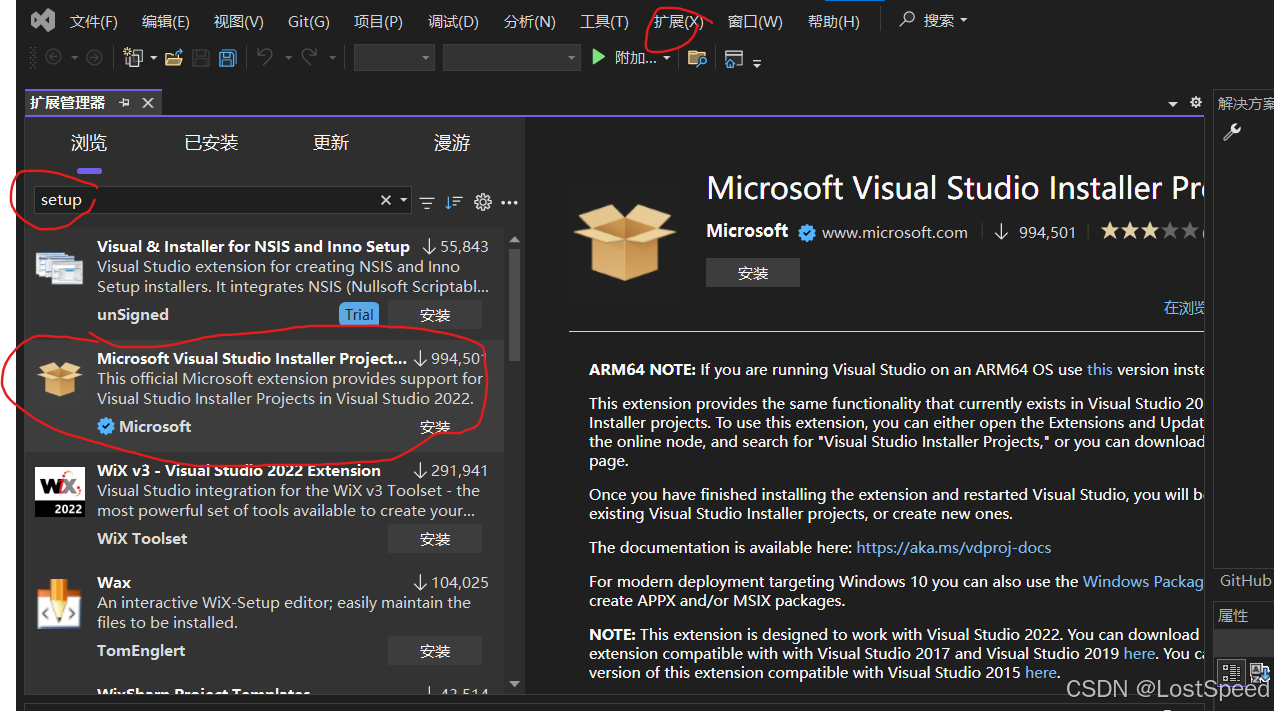1274x711 pixels.
Task: Expand the attach button dropdown arrow
Action: tap(666, 58)
